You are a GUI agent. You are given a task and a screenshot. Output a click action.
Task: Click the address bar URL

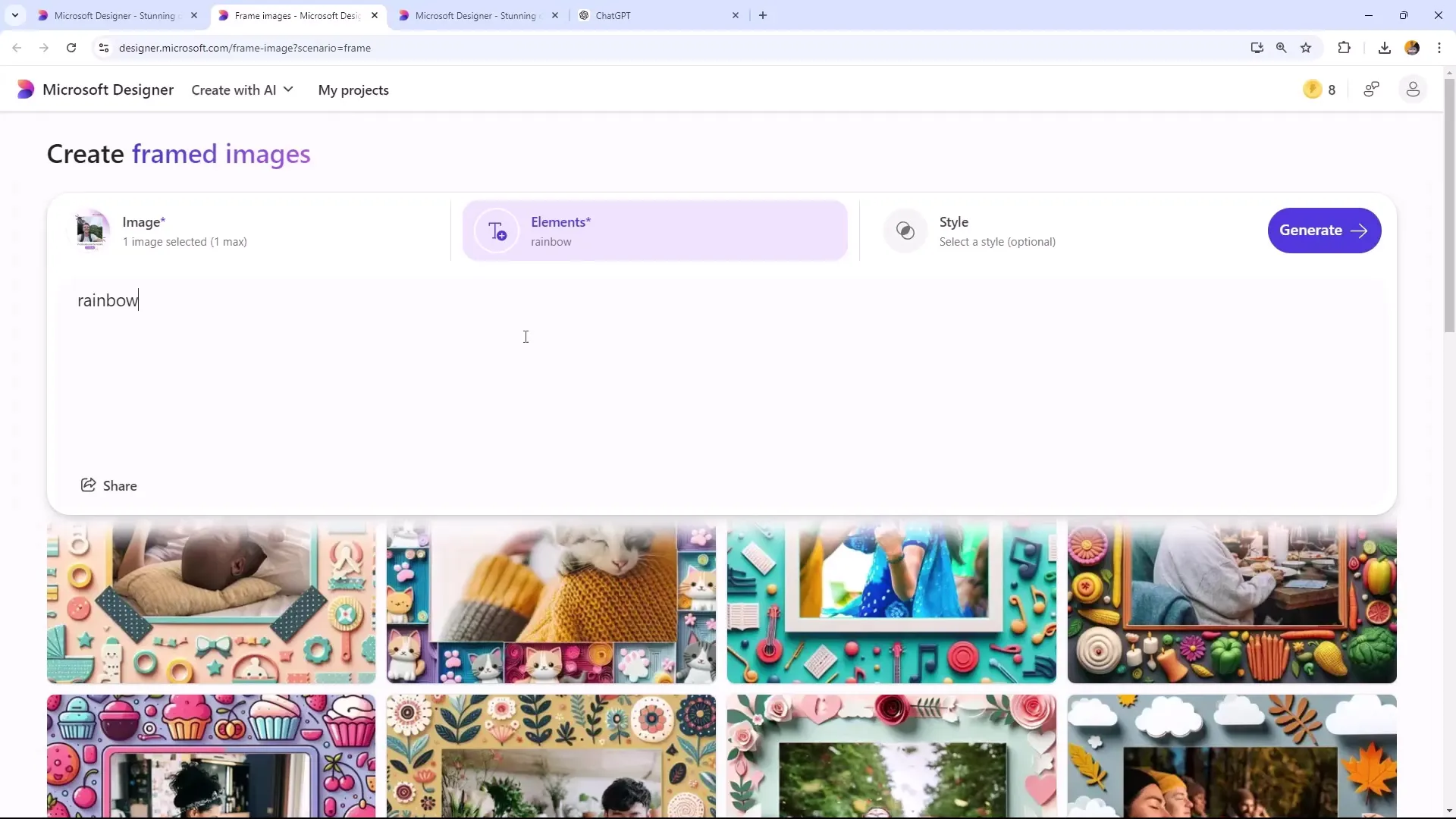point(245,48)
